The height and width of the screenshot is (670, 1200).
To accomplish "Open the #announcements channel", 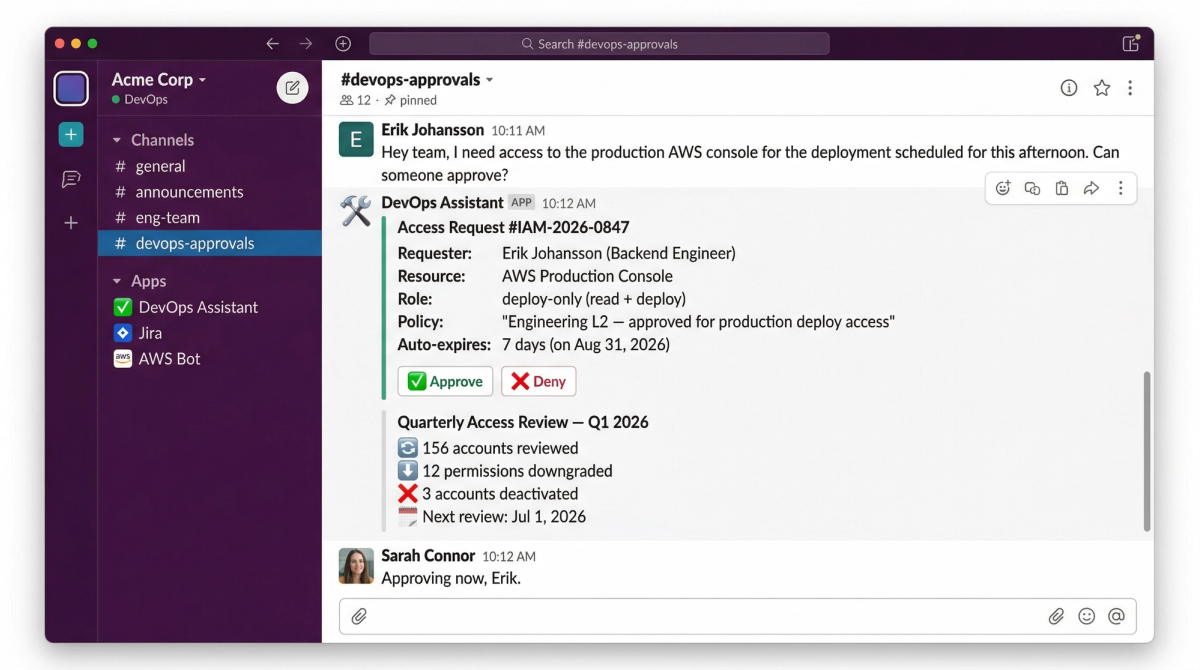I will (210, 192).
